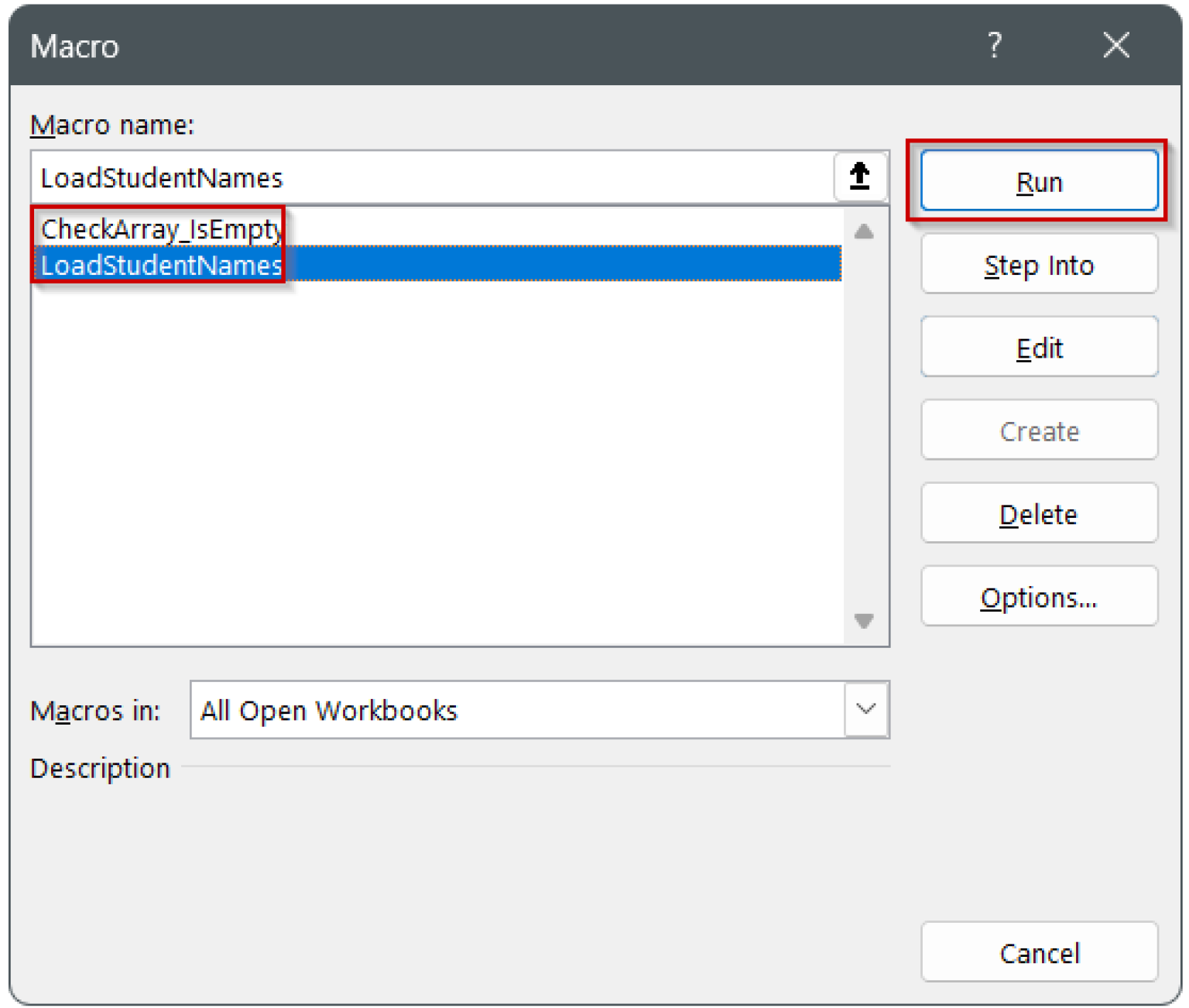Run the LoadStudentNames macro
This screenshot has width=1189, height=1008.
1038,181
